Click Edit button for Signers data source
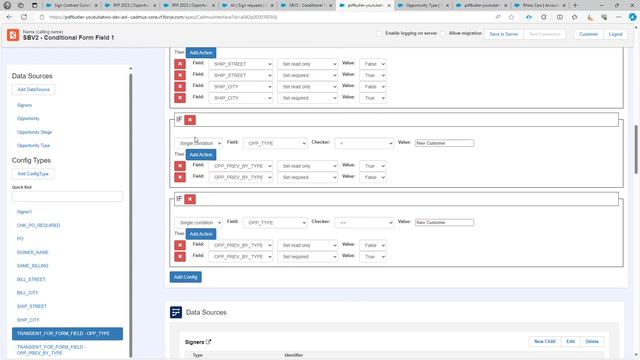This screenshot has width=640, height=360. coord(571,341)
